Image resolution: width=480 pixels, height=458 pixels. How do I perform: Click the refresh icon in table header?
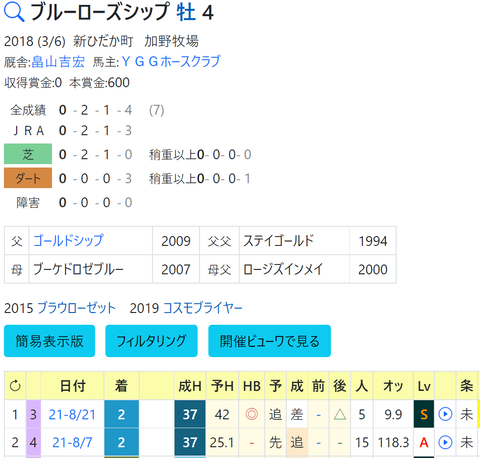click(x=15, y=386)
